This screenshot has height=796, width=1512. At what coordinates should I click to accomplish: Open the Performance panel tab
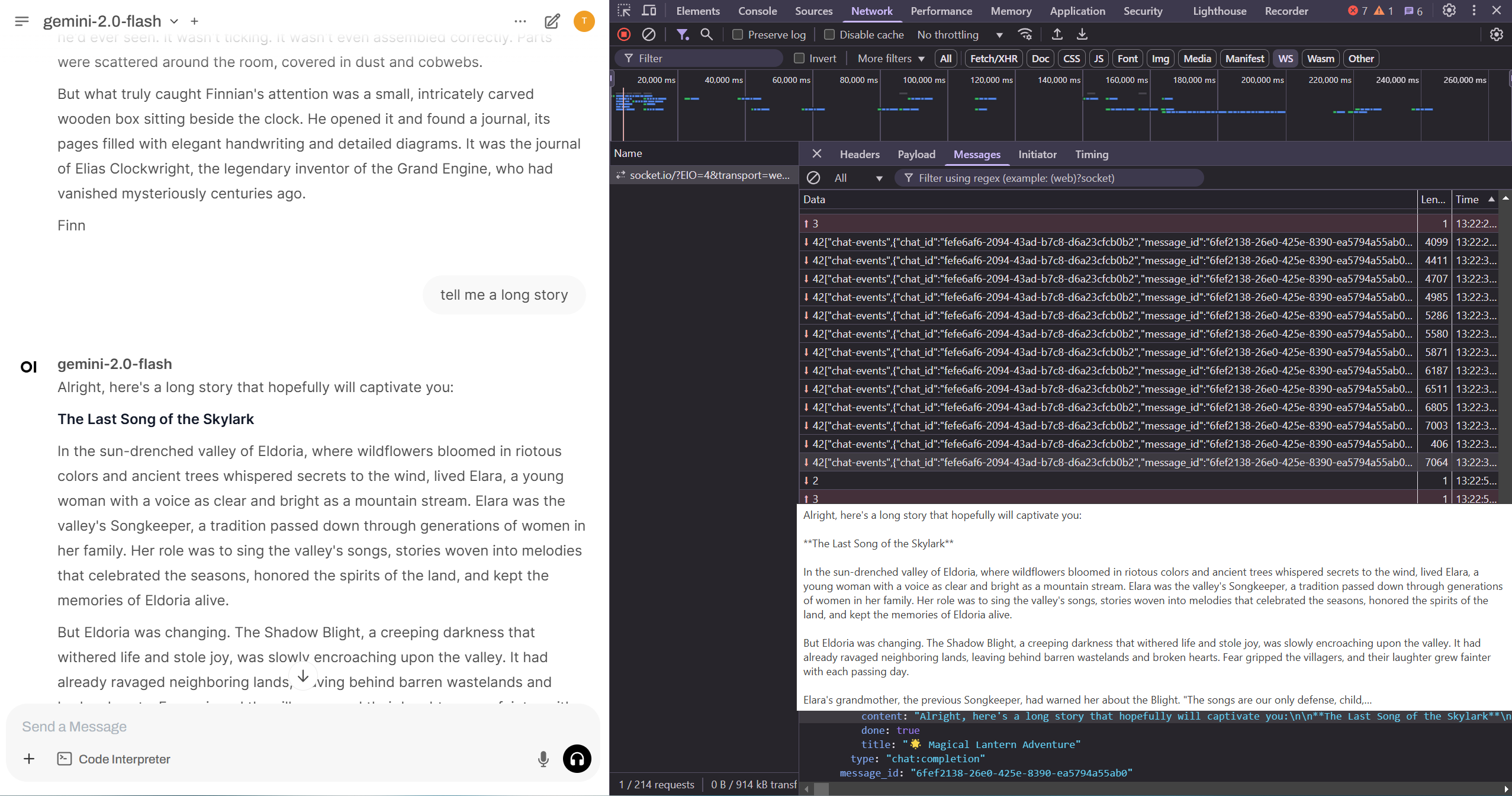(x=941, y=11)
